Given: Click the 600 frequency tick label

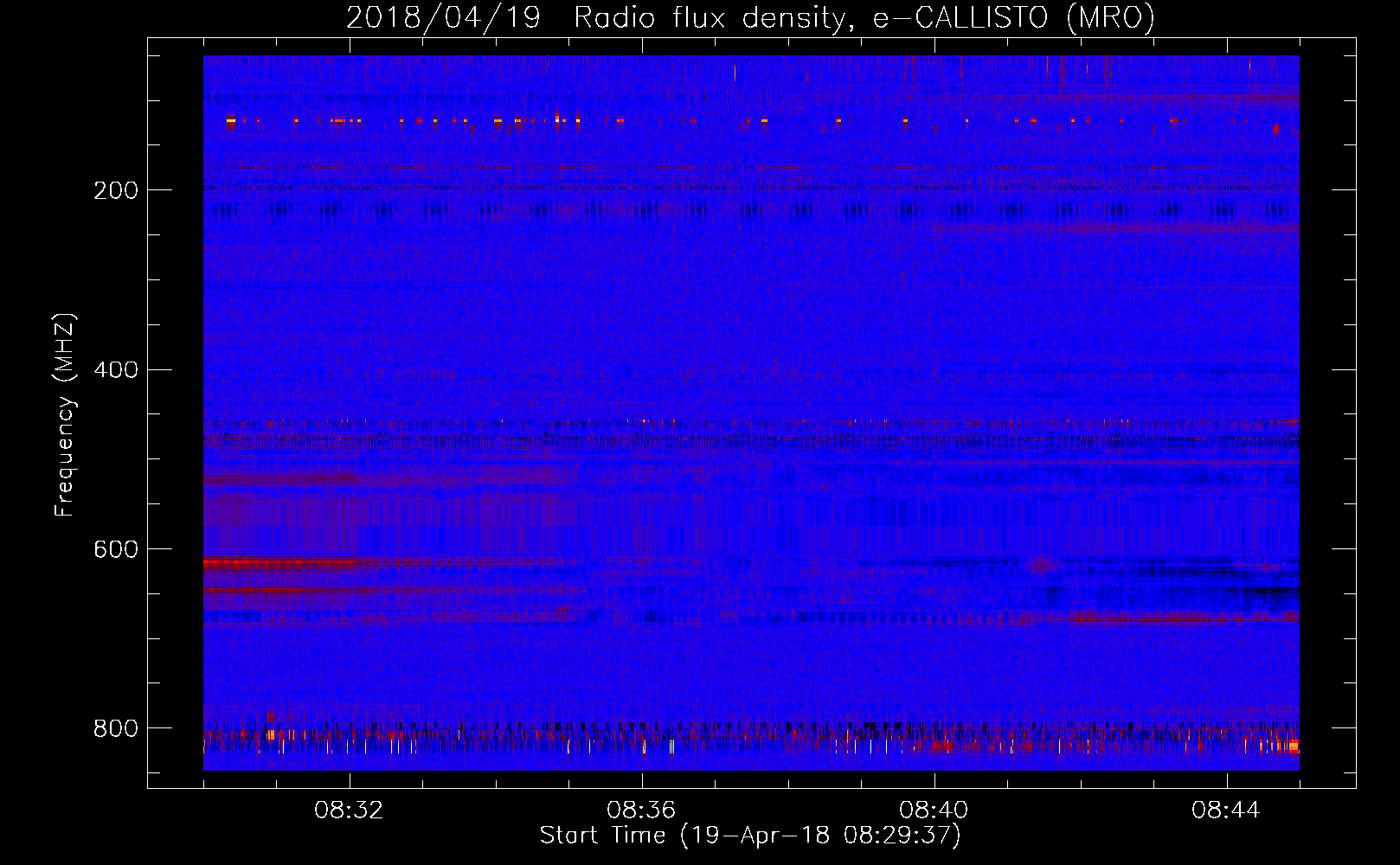Looking at the screenshot, I should coord(116,550).
